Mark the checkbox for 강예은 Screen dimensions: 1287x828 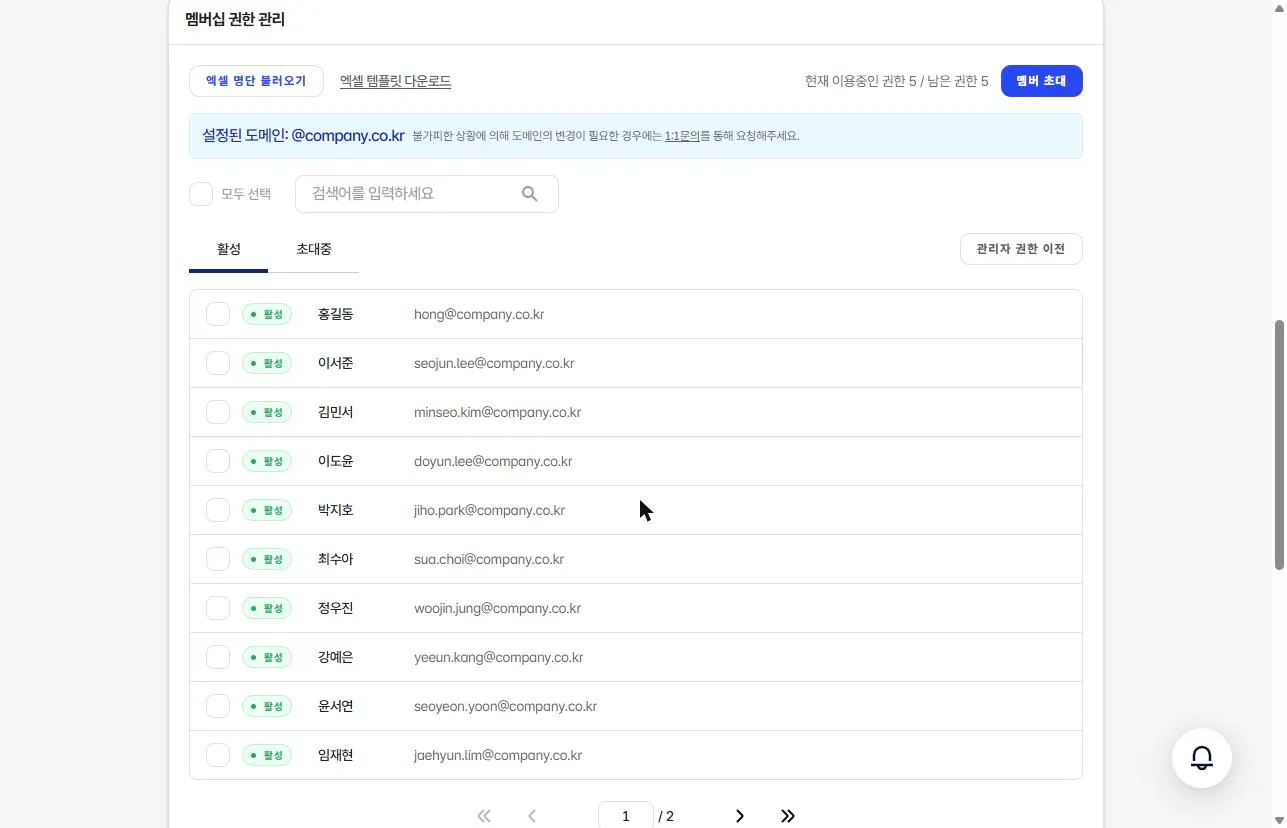point(218,657)
